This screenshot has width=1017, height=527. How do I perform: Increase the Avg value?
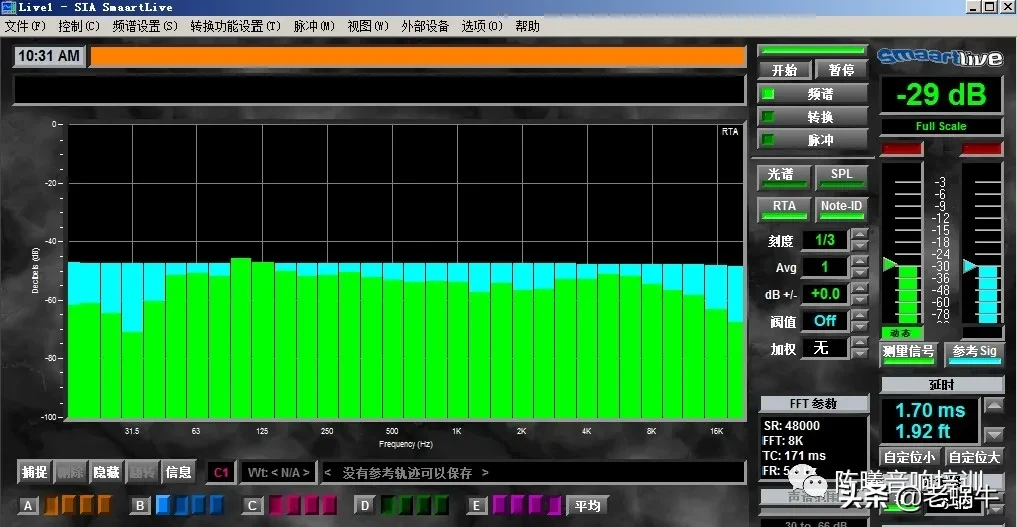(x=859, y=261)
